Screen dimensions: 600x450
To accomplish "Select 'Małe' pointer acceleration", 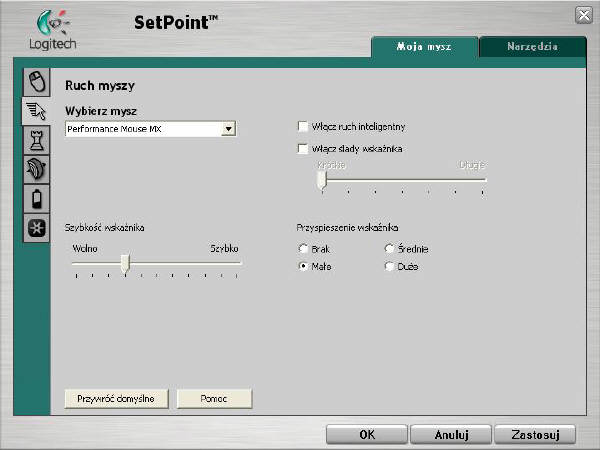I will click(303, 266).
